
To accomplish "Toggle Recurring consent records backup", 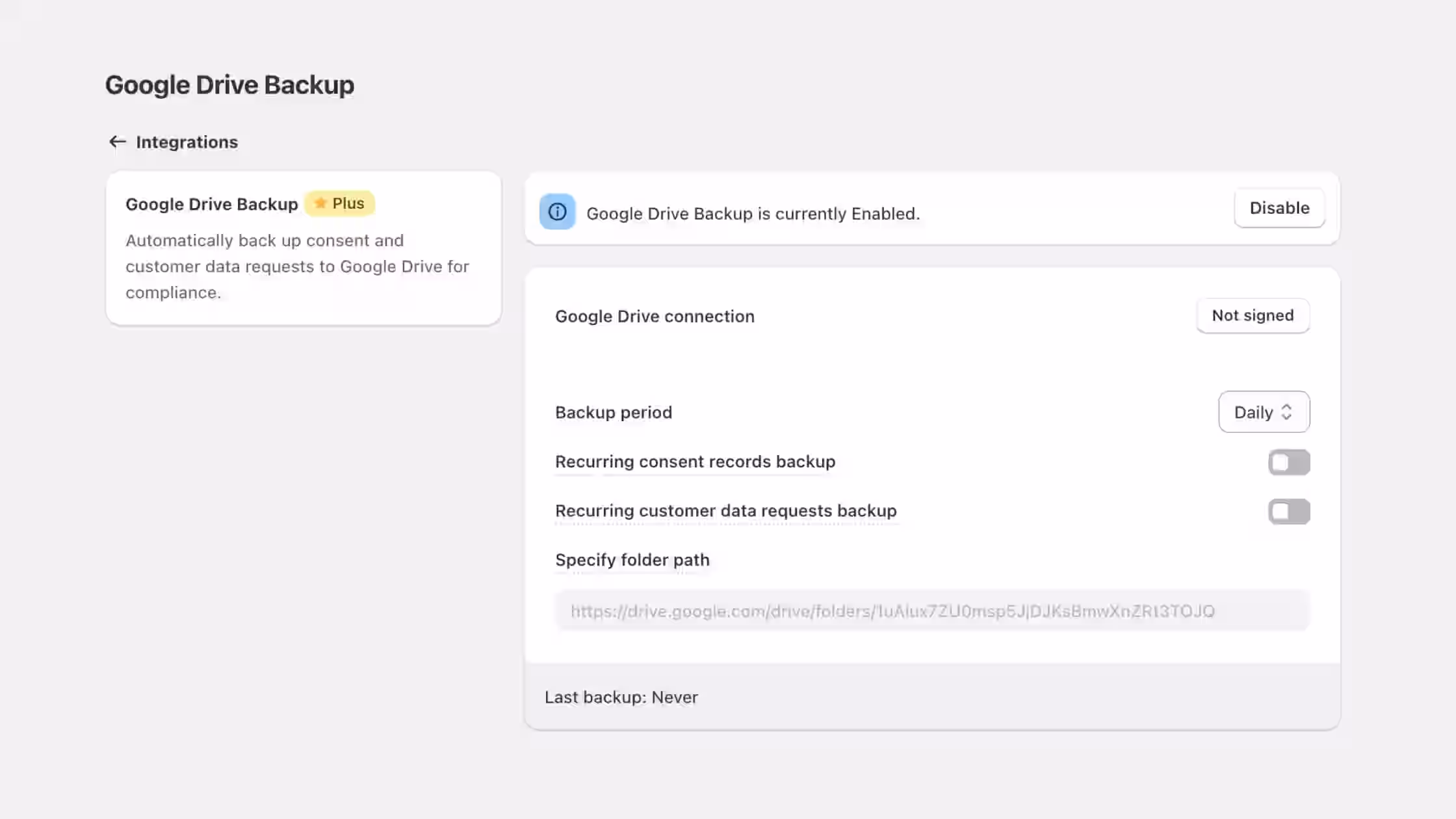I will point(1288,462).
